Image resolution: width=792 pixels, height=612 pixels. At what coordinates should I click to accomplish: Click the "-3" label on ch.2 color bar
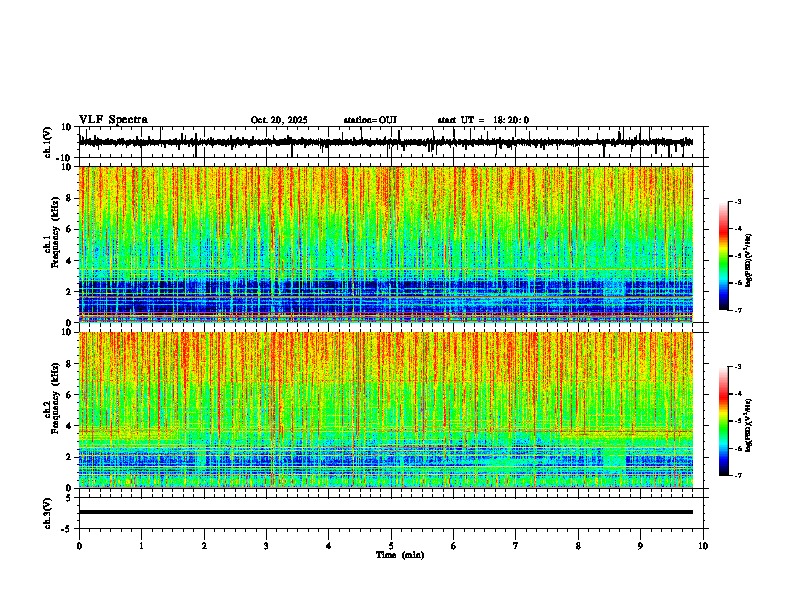point(737,367)
